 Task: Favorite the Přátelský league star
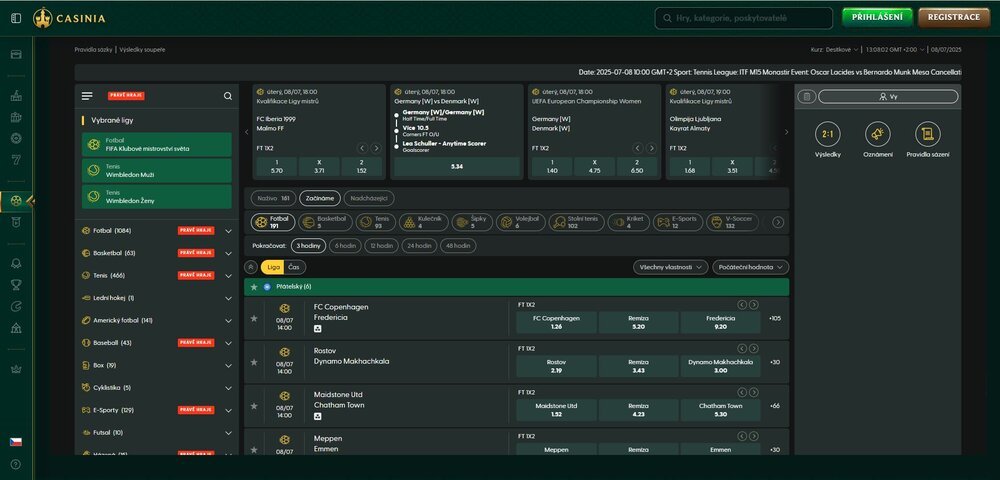point(254,287)
